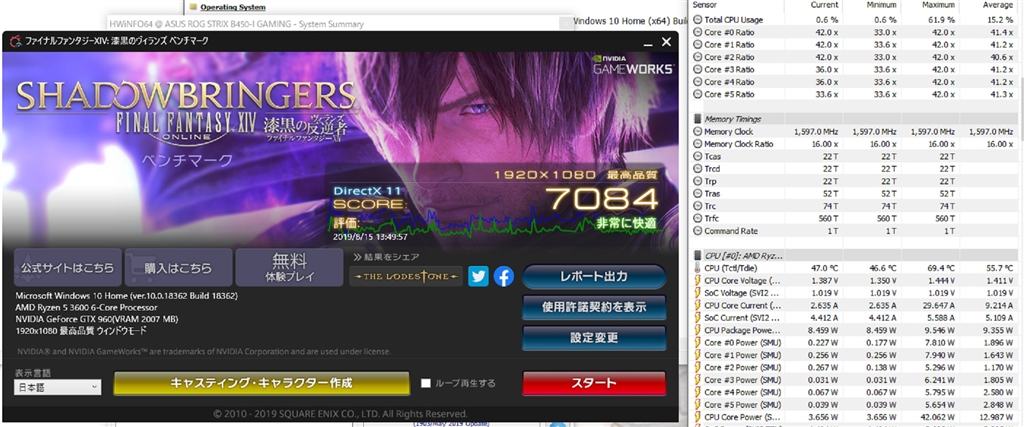1024x427 pixels.
Task: Click the Maximum column header
Action: (x=938, y=5)
